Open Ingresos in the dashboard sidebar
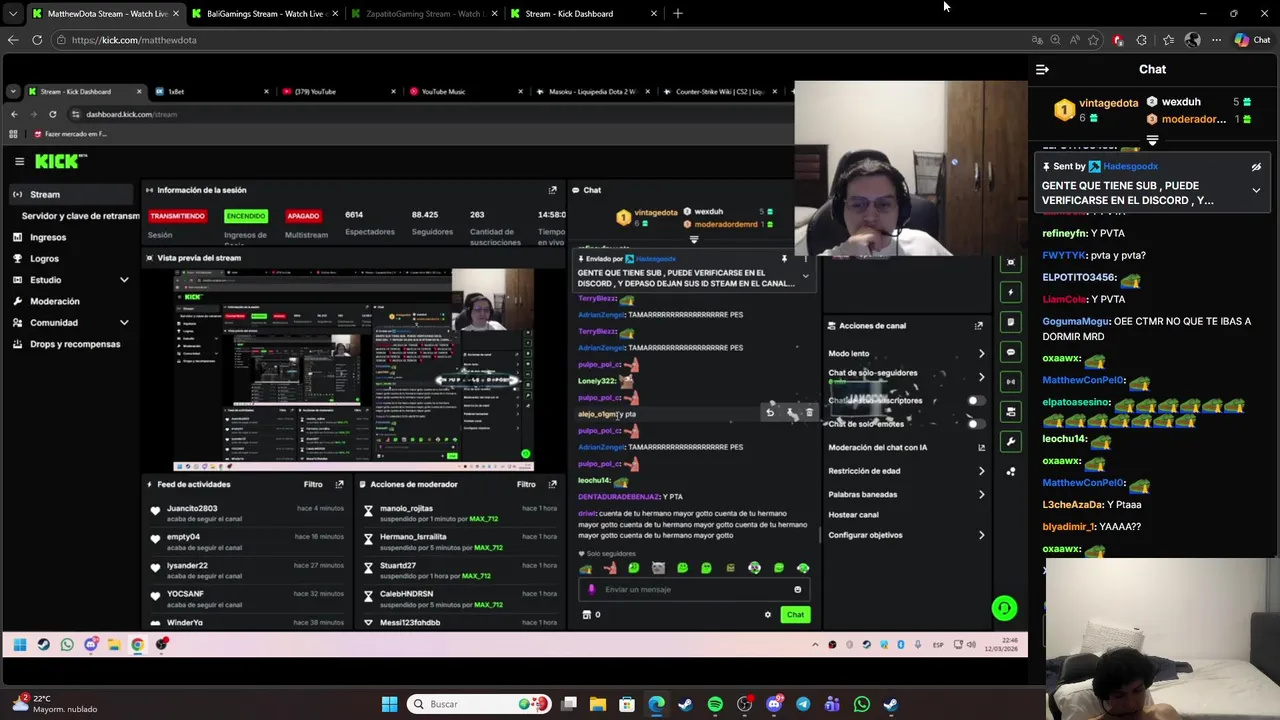This screenshot has height=720, width=1280. (x=48, y=237)
